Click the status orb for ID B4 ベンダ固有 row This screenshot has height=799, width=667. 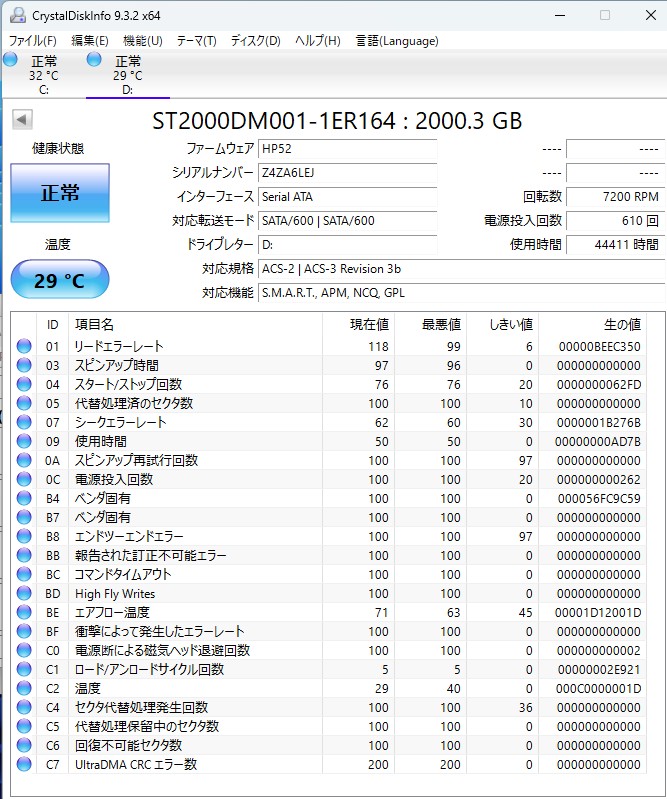[24, 498]
